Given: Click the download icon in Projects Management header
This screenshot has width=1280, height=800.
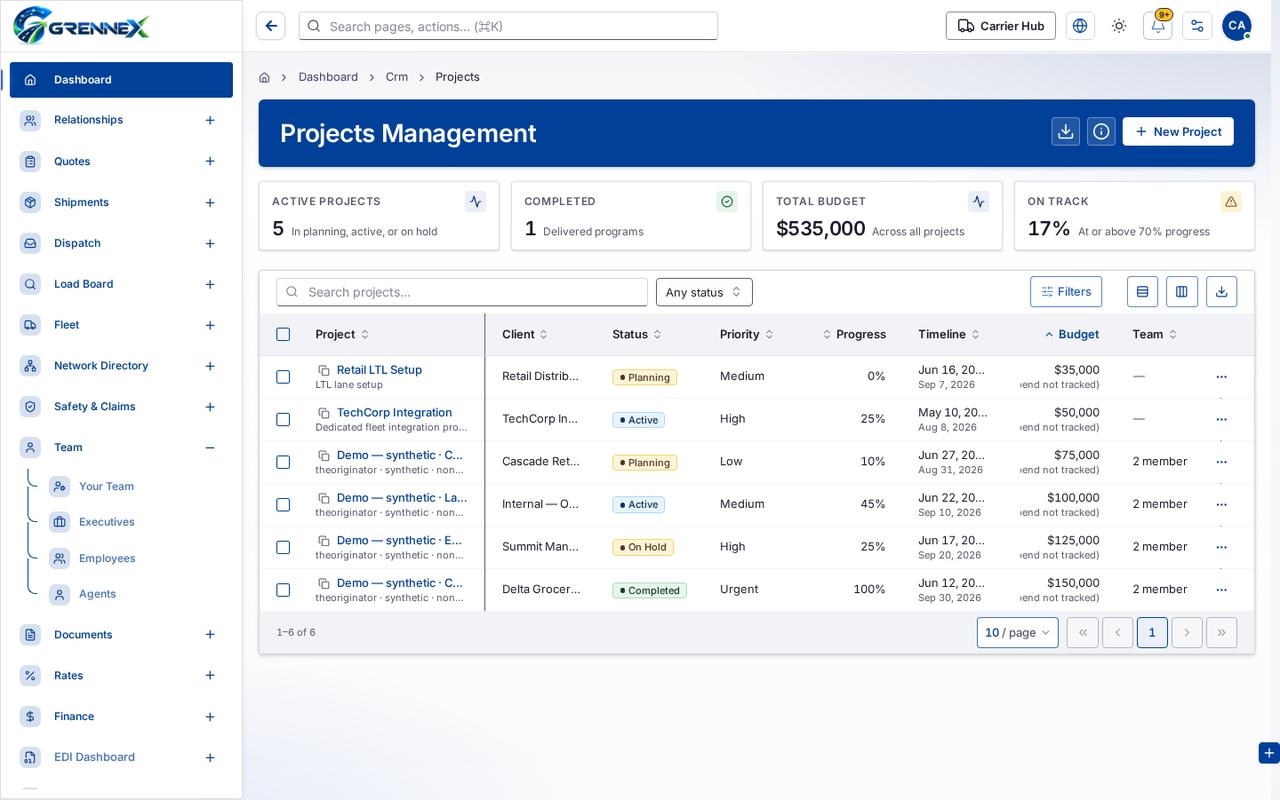Looking at the screenshot, I should tap(1066, 131).
